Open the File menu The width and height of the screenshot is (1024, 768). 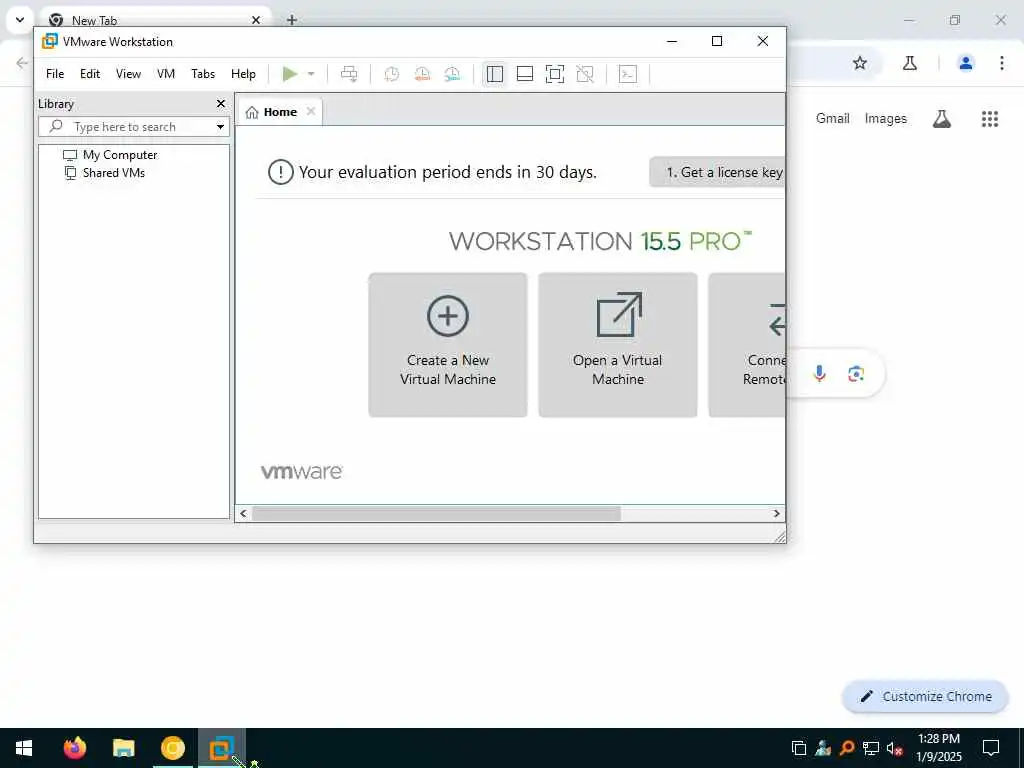(x=55, y=74)
